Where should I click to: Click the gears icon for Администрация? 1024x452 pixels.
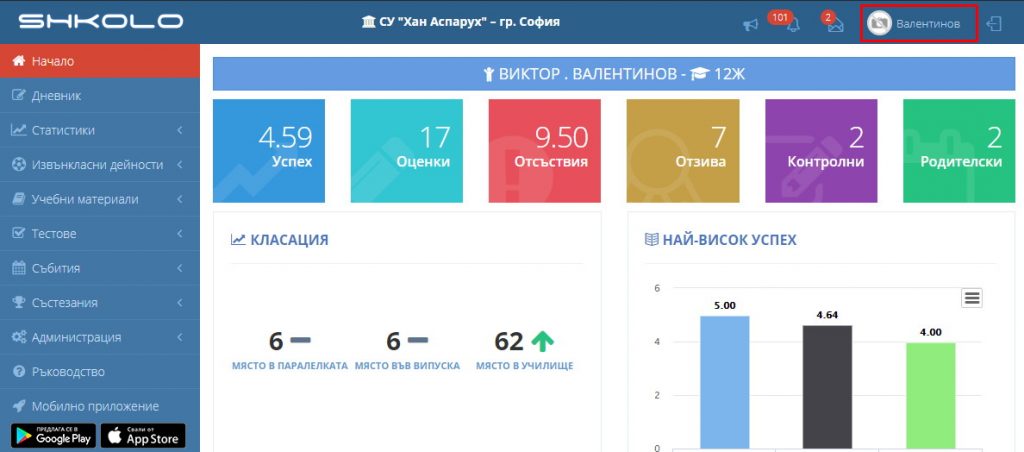pos(19,337)
